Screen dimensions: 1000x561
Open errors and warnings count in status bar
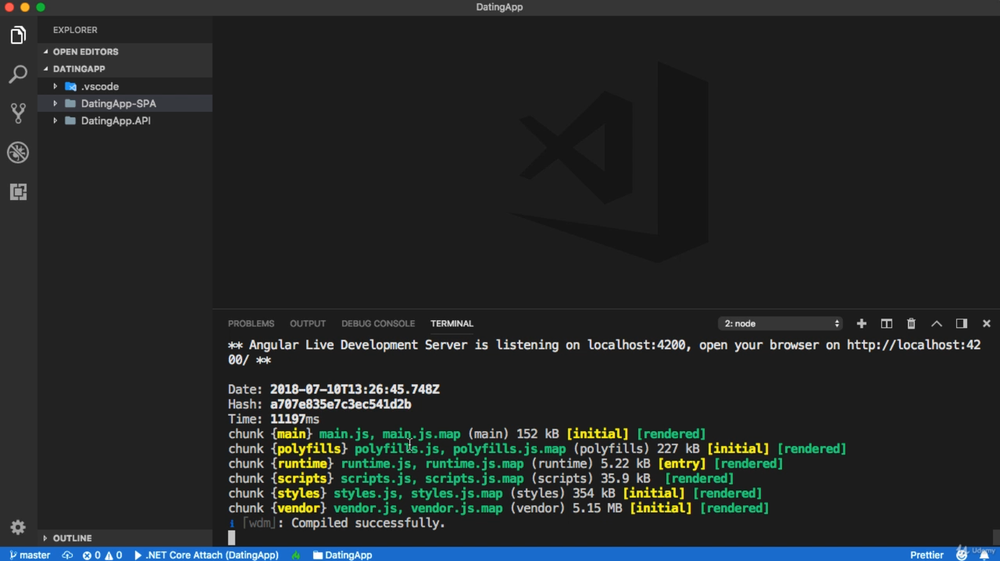[102, 555]
